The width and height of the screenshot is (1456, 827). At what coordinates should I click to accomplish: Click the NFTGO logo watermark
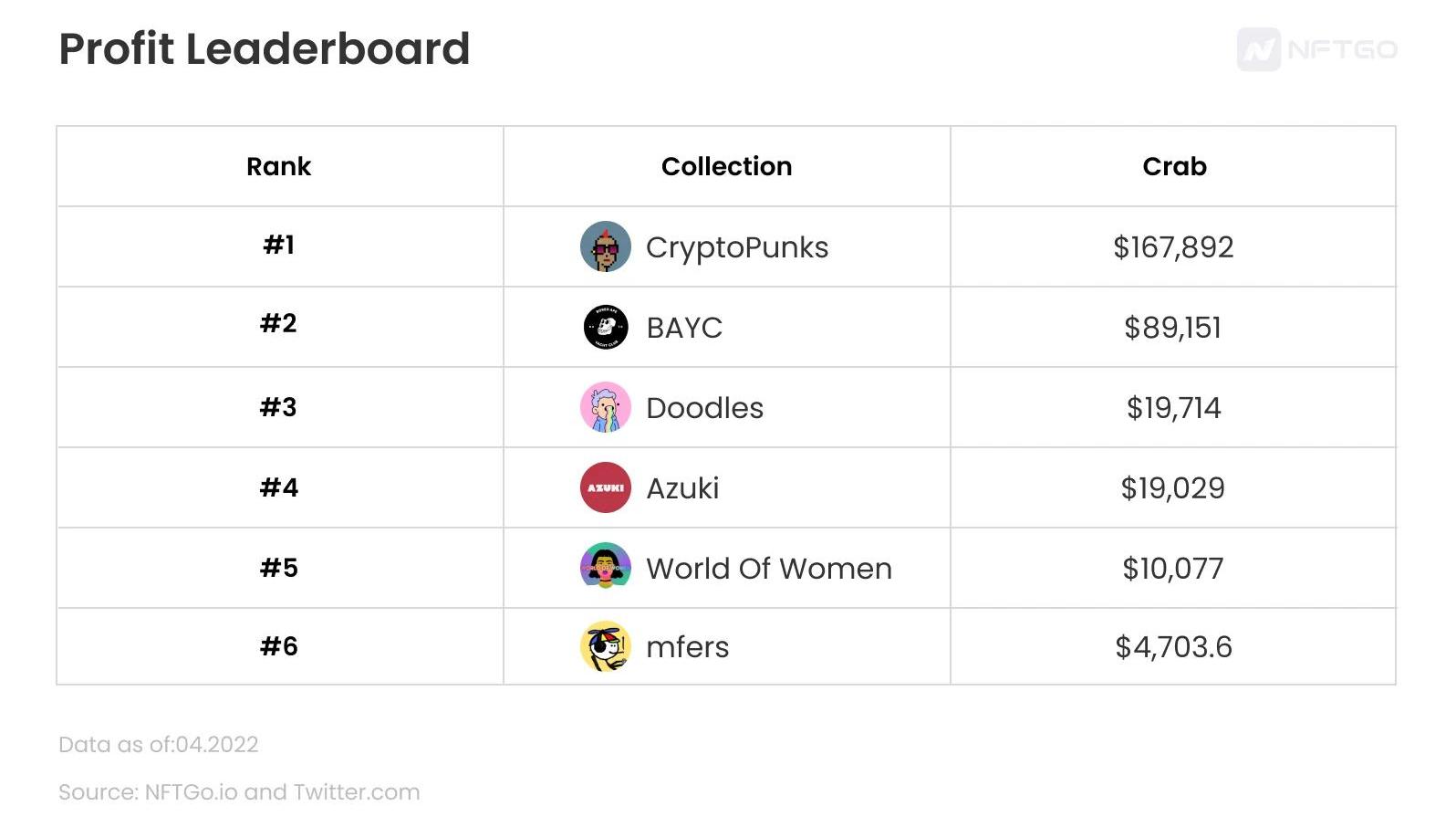pos(1316,49)
